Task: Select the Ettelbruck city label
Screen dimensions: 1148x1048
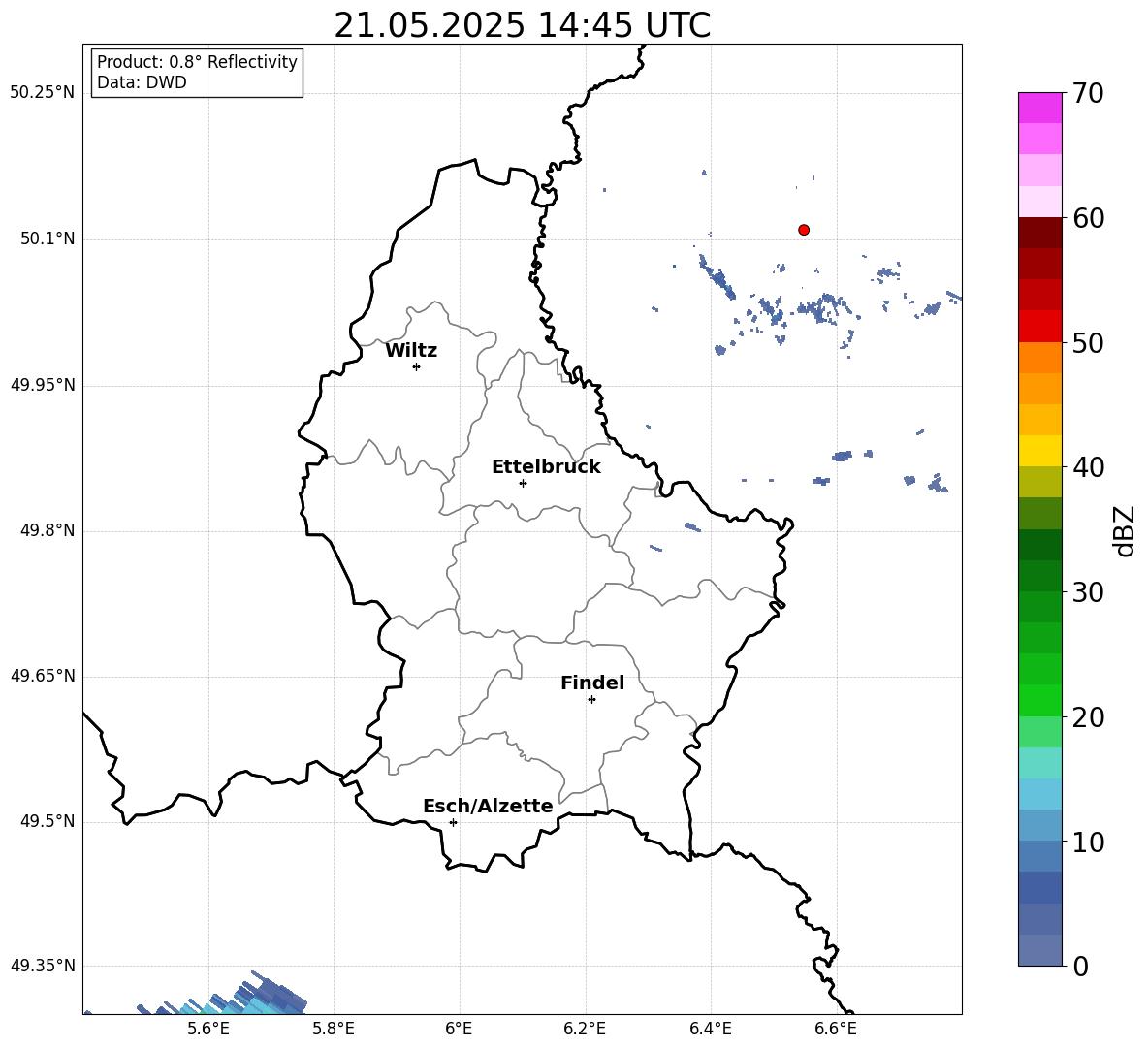Action: [546, 467]
